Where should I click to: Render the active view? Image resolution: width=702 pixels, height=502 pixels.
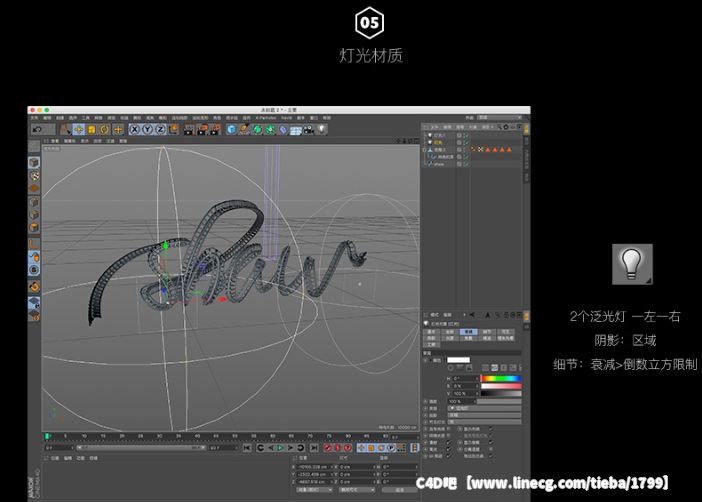click(x=189, y=129)
